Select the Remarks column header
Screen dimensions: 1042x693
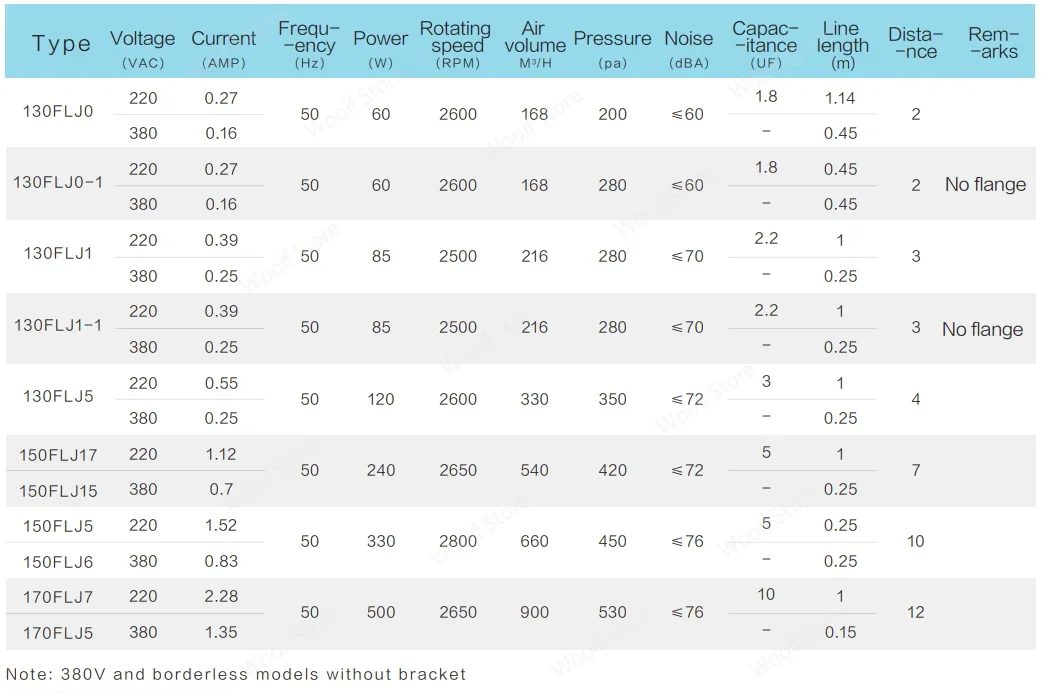point(993,43)
